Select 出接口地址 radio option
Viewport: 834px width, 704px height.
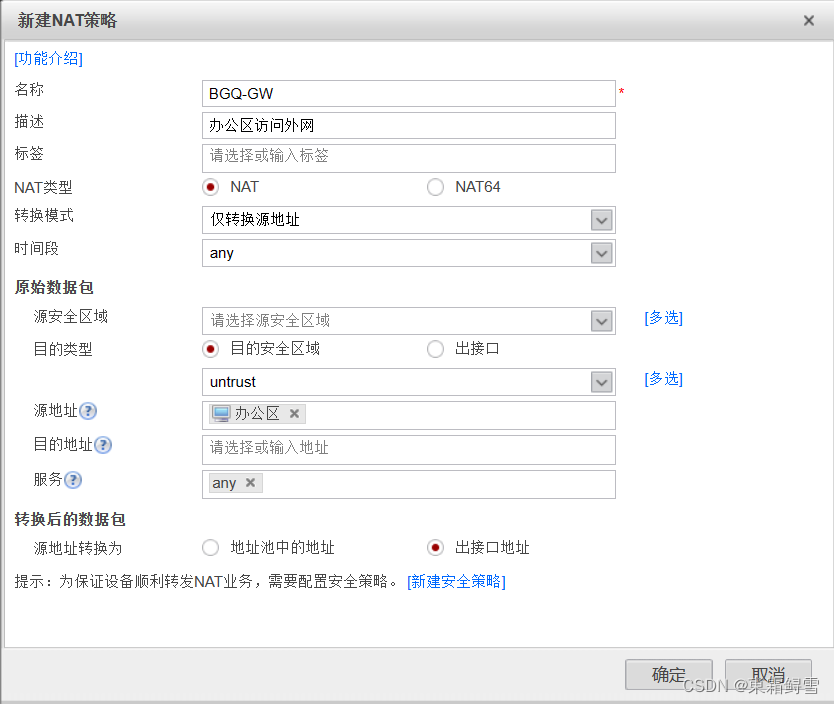pos(435,548)
